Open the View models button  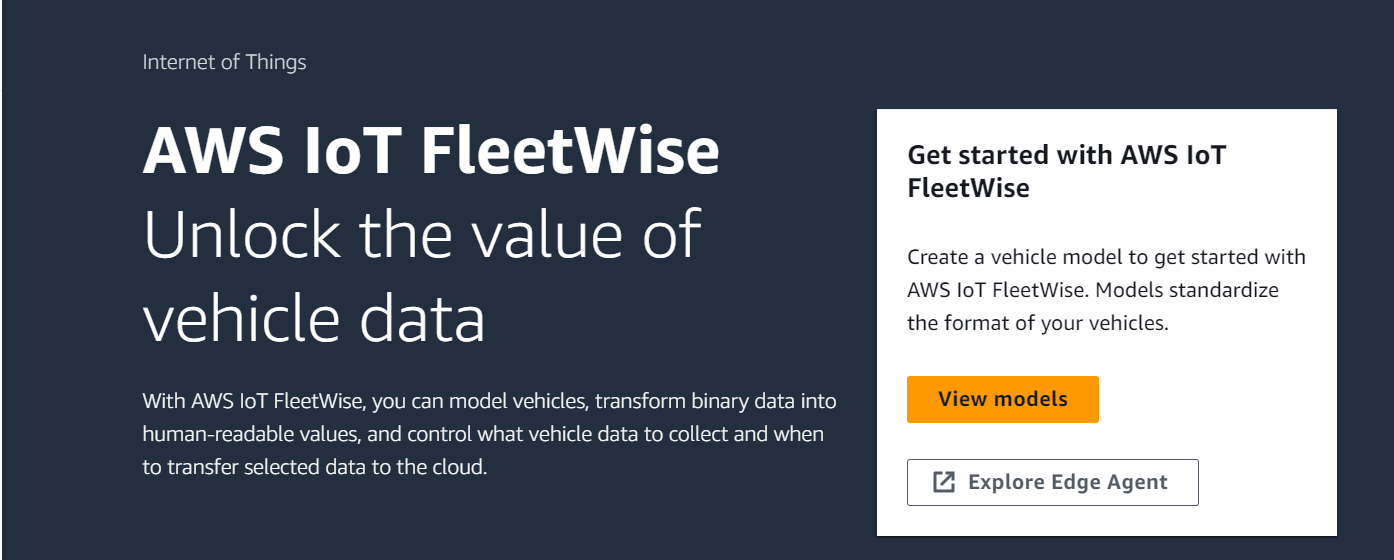click(x=1003, y=399)
